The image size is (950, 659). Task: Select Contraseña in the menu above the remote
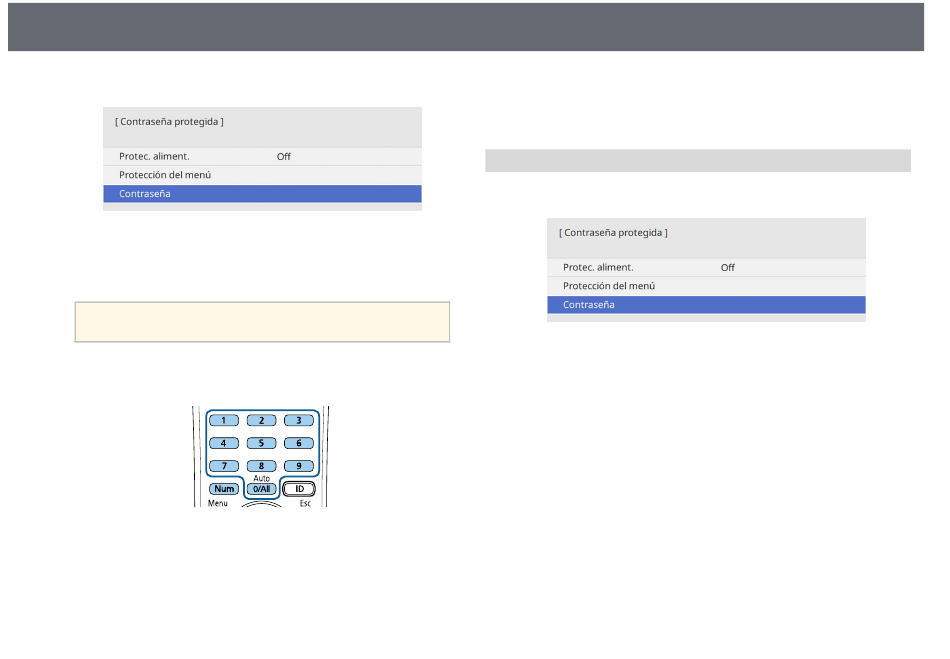[262, 194]
